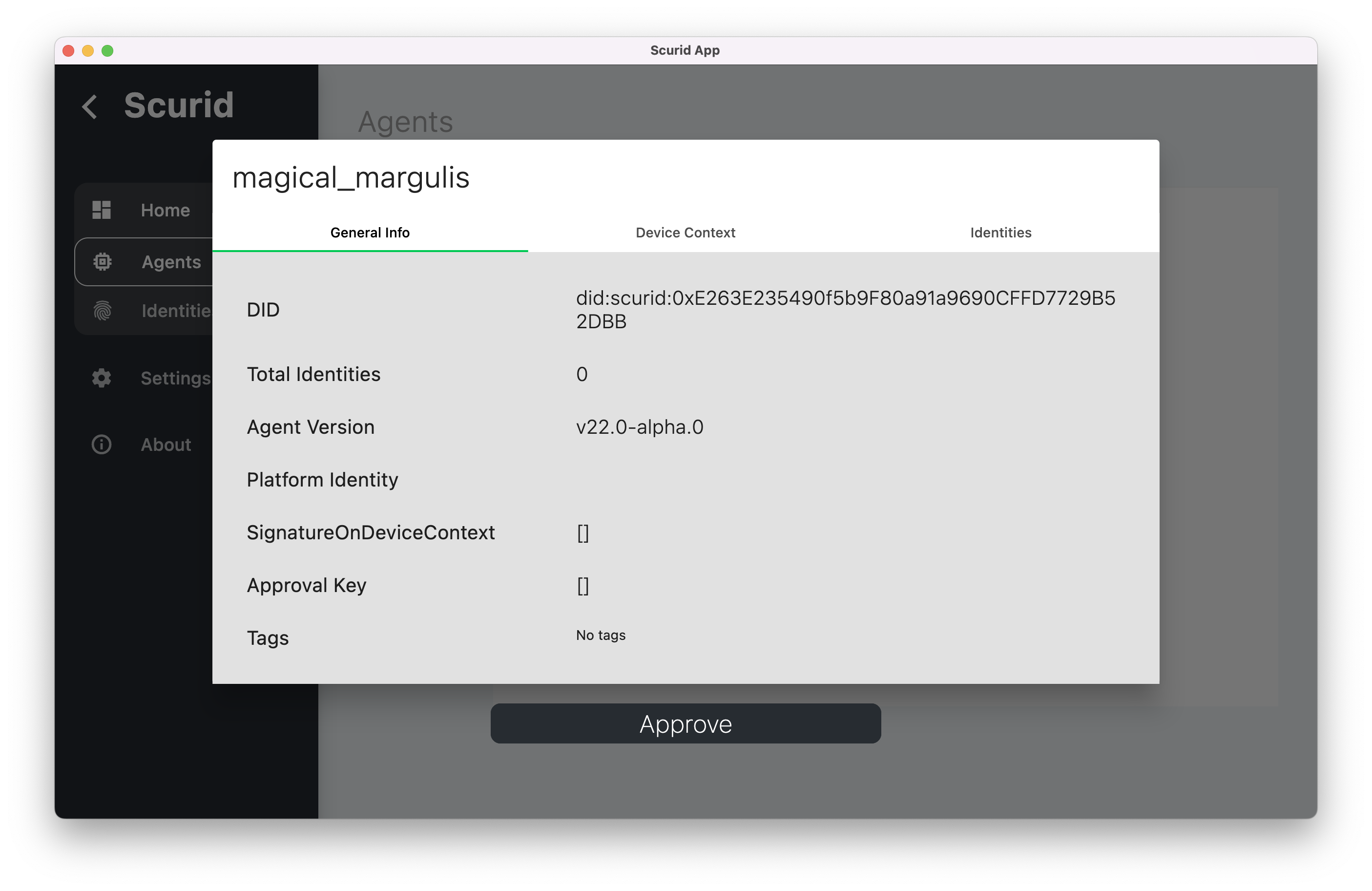Click the No tags text
Image resolution: width=1372 pixels, height=891 pixels.
601,635
